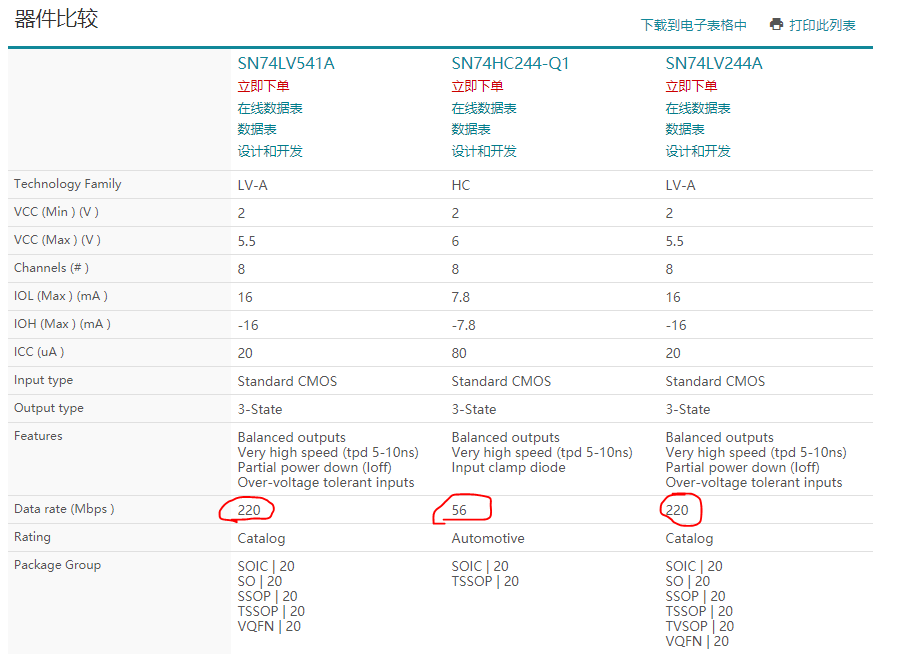Open the SN74HC244-Q1 product page link
914x654 pixels.
click(x=510, y=64)
